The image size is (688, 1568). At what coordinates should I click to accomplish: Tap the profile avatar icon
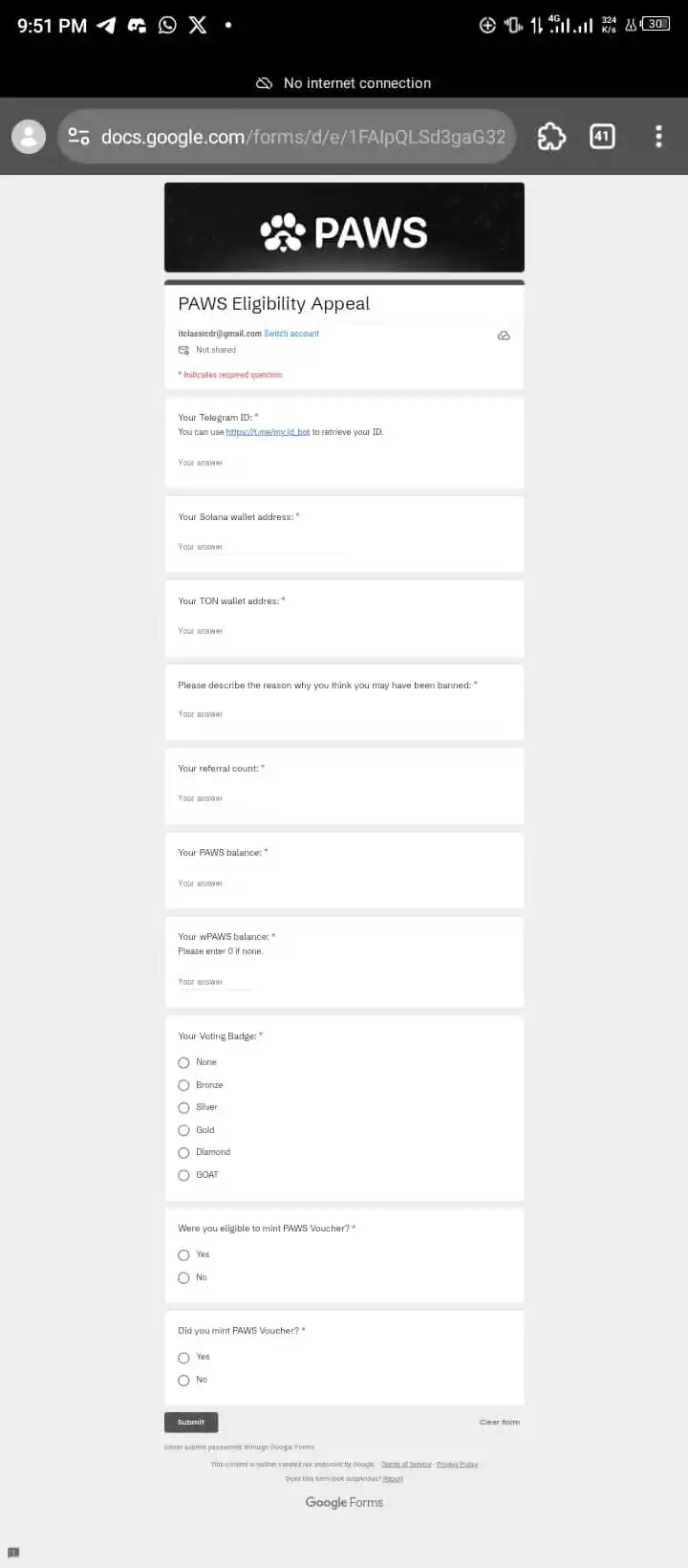tap(29, 137)
